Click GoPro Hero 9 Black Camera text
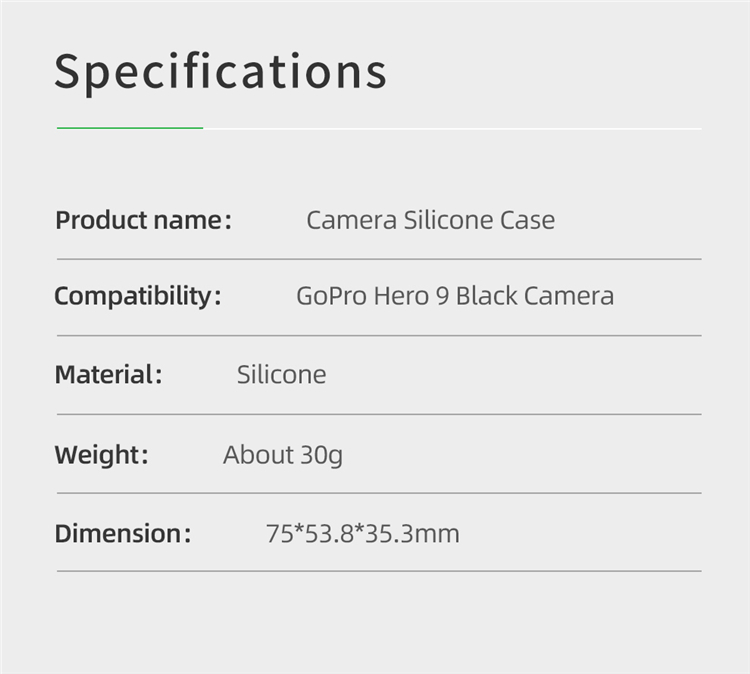The image size is (750, 674). [455, 296]
